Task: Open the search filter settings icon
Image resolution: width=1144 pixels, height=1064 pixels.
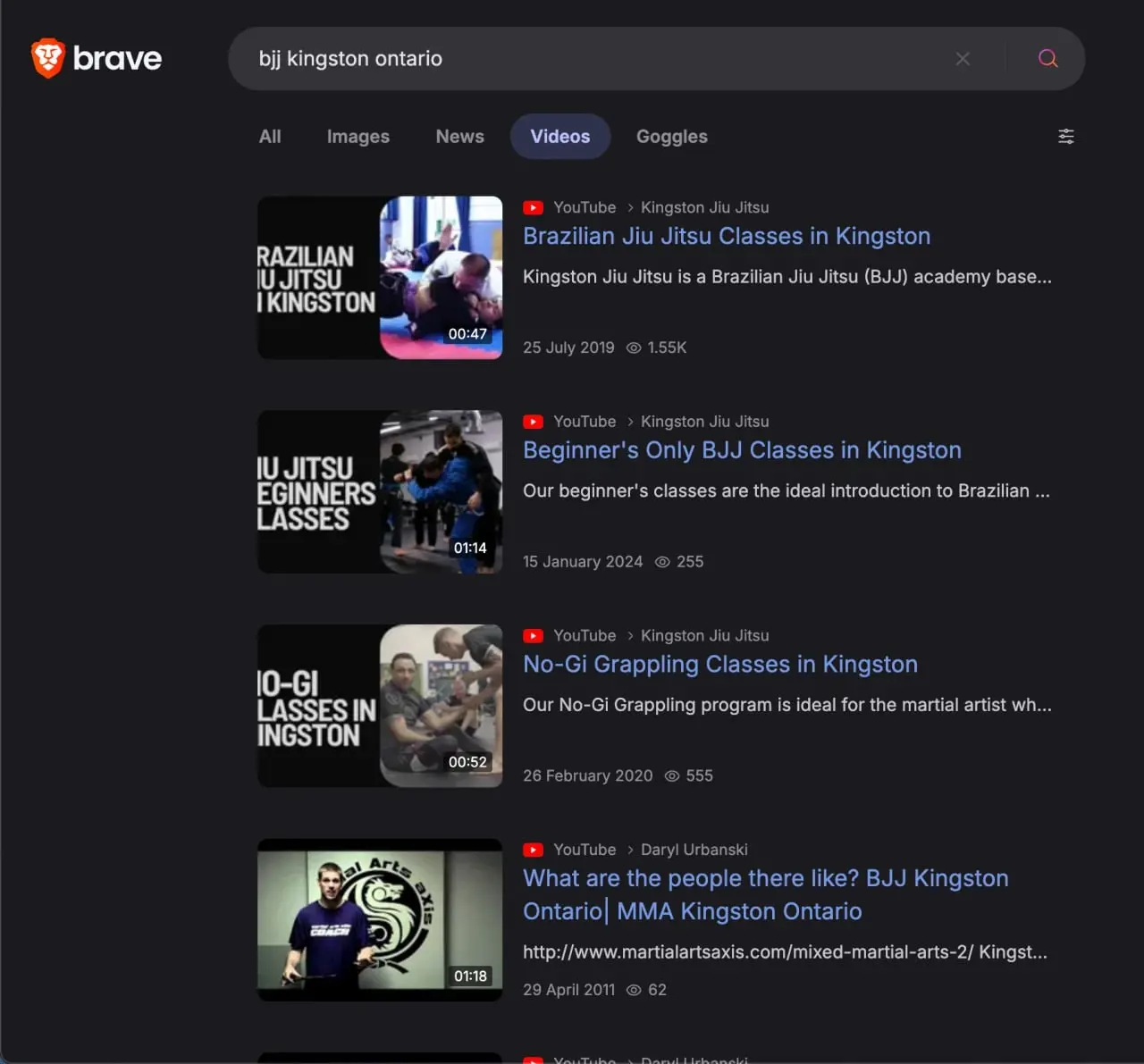Action: (1066, 137)
